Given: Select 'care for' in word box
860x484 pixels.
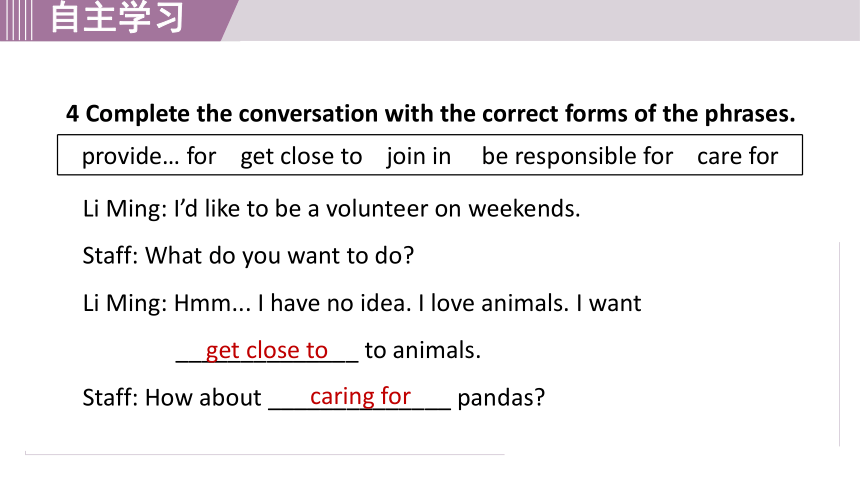Looking at the screenshot, I should (x=737, y=156).
